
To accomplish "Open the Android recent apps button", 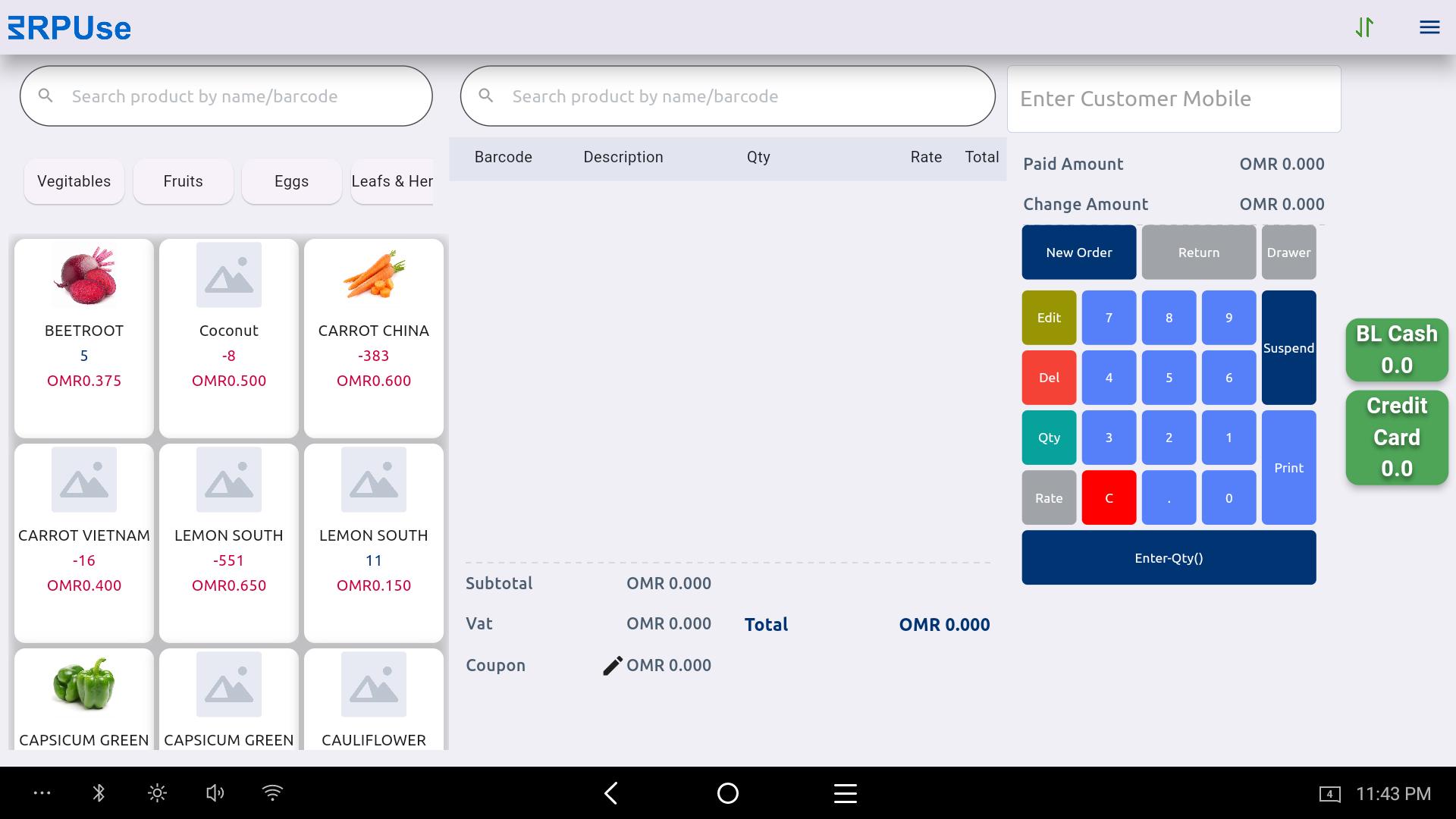I will (x=845, y=793).
